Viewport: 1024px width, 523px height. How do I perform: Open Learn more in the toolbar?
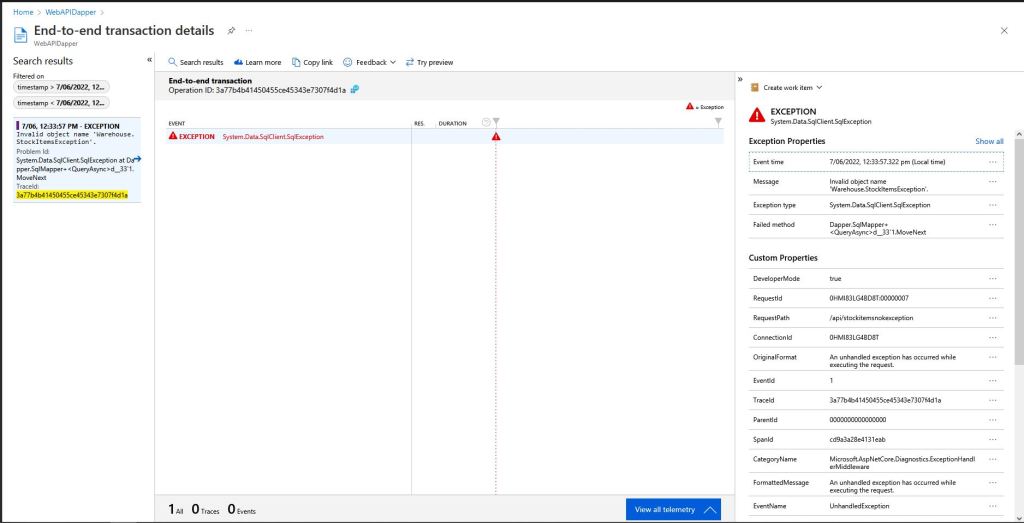(x=257, y=62)
